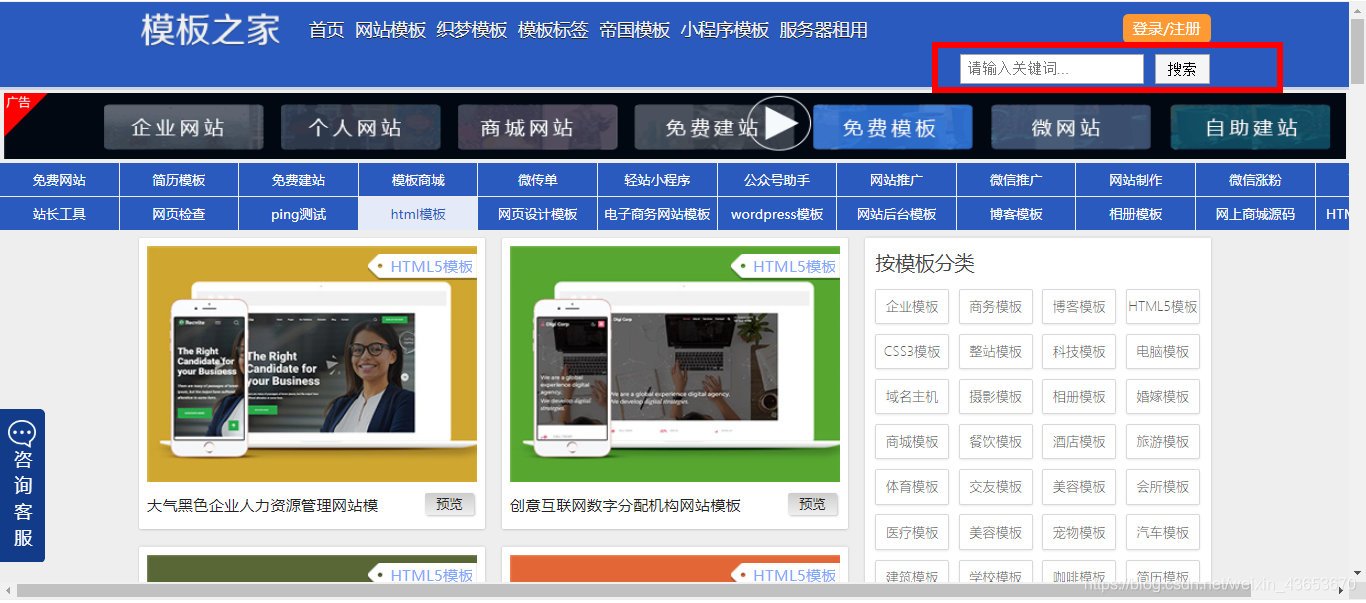Open the 模板标签 menu item
Image resolution: width=1366 pixels, height=603 pixels.
(553, 30)
